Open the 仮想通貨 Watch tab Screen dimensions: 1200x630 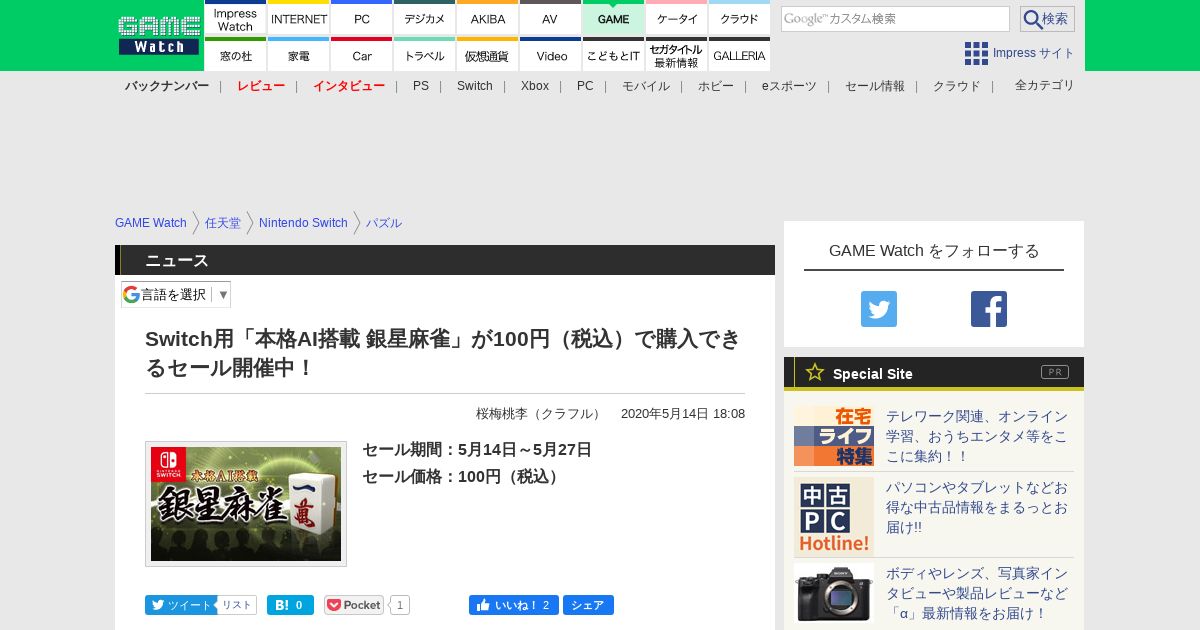coord(488,55)
